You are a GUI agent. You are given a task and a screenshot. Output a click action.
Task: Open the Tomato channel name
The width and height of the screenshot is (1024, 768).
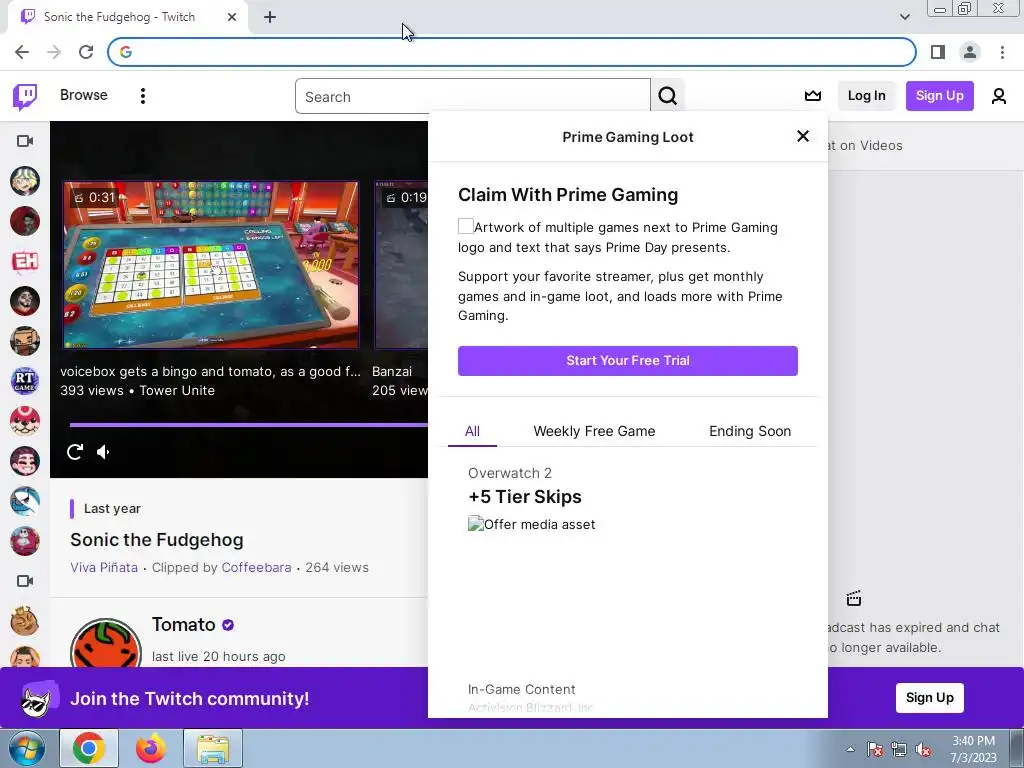pyautogui.click(x=184, y=625)
